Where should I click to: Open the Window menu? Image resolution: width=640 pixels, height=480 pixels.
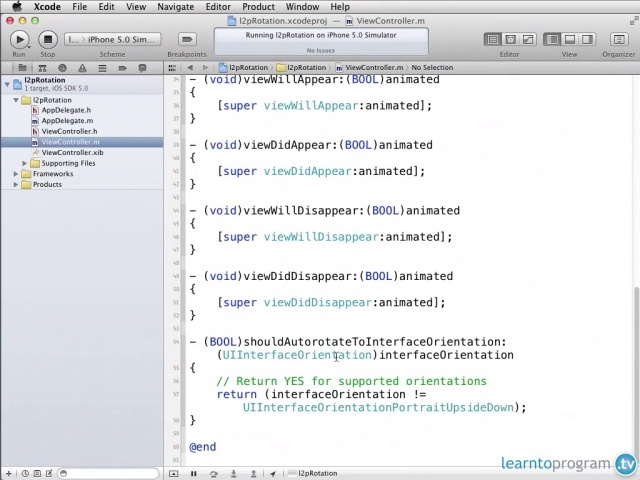302,7
